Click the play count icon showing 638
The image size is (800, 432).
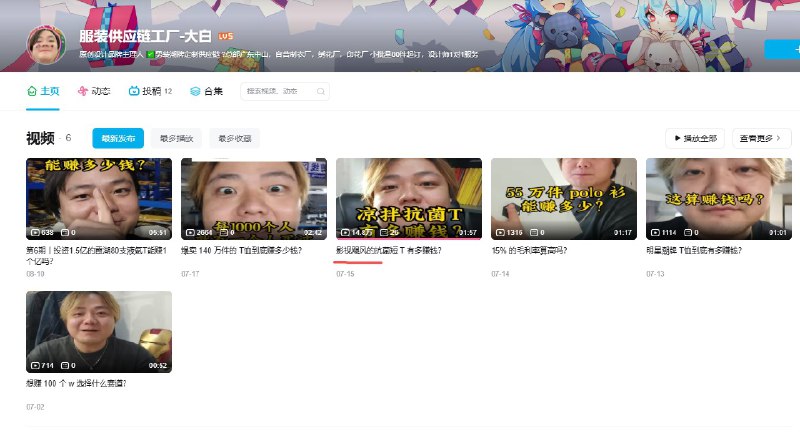pyautogui.click(x=35, y=232)
